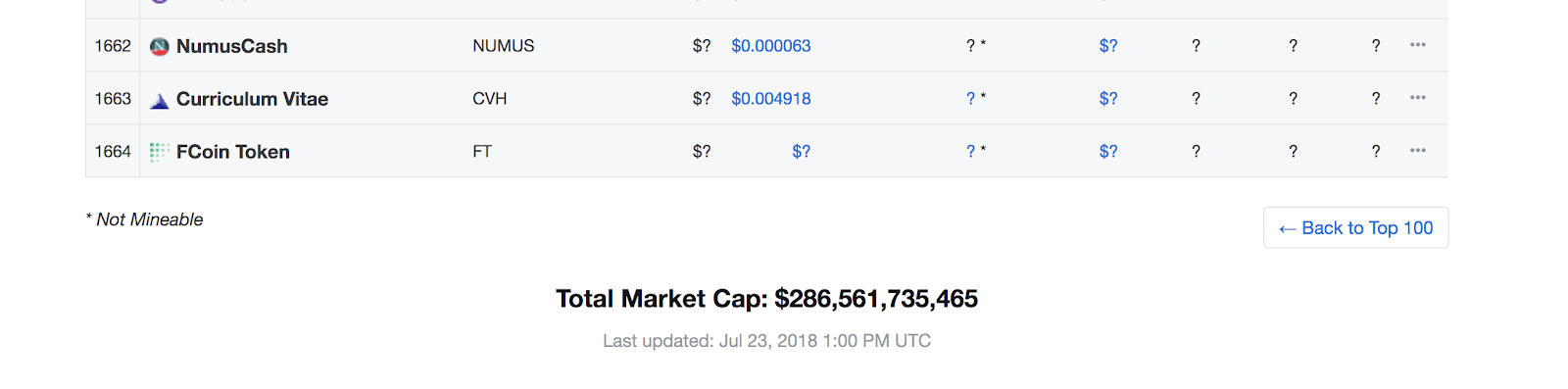Click the Curriculum Vitae price $0.004918
The width and height of the screenshot is (1568, 389).
point(771,99)
